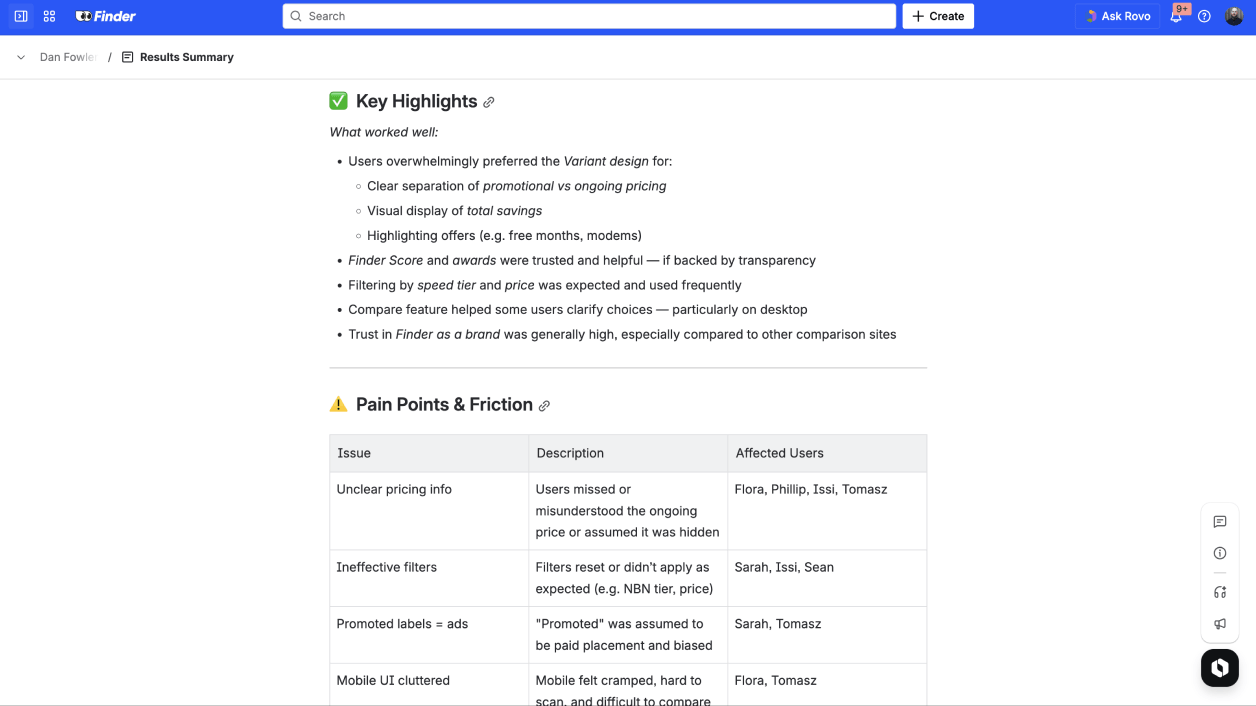Screen dimensions: 1256x706
Task: Click 'Sarah, Issi, Sean' cell
Action: [827, 578]
